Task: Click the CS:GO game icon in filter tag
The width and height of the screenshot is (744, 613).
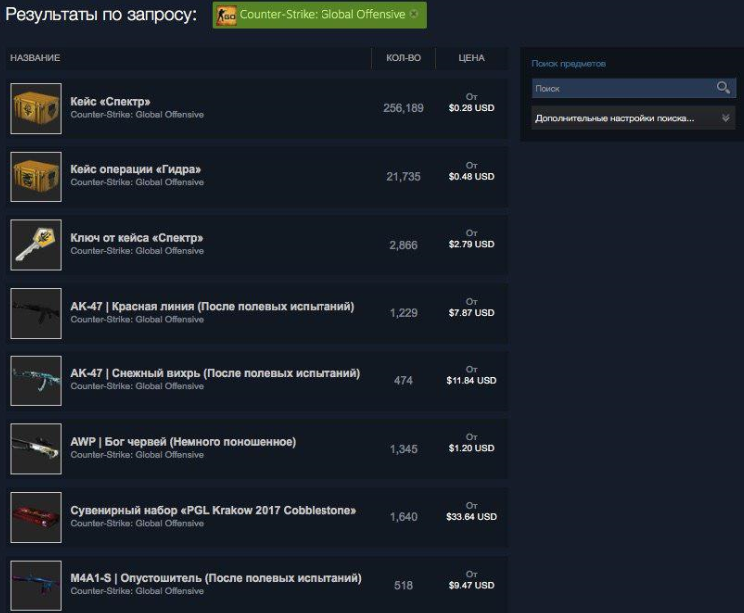Action: point(226,16)
